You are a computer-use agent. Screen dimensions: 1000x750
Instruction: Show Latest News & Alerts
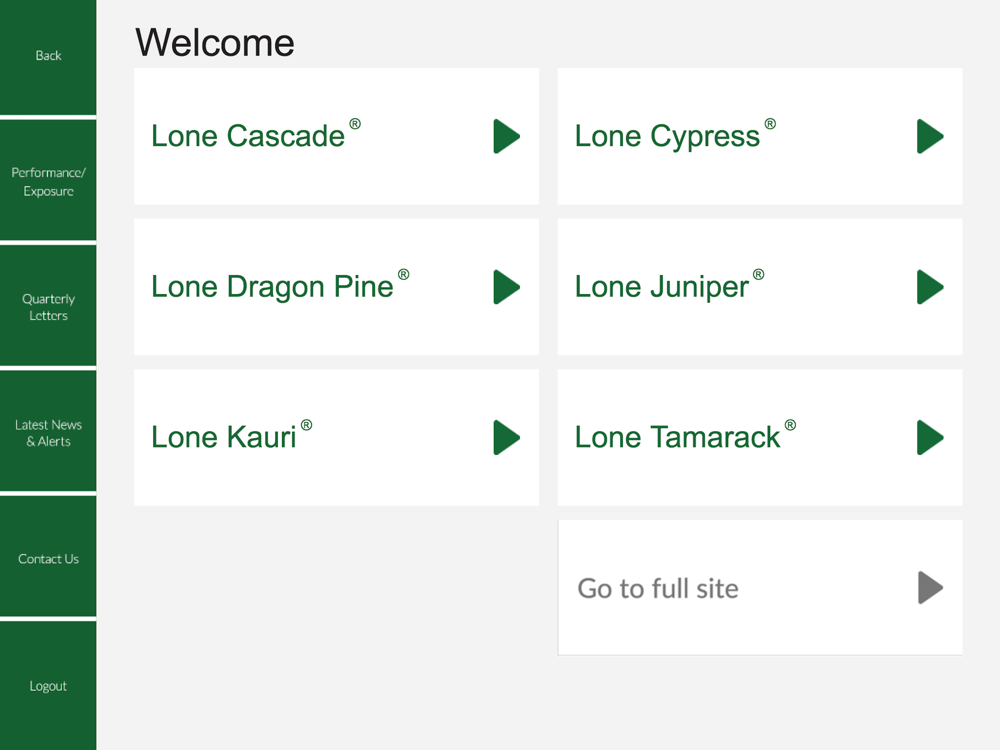tap(48, 432)
